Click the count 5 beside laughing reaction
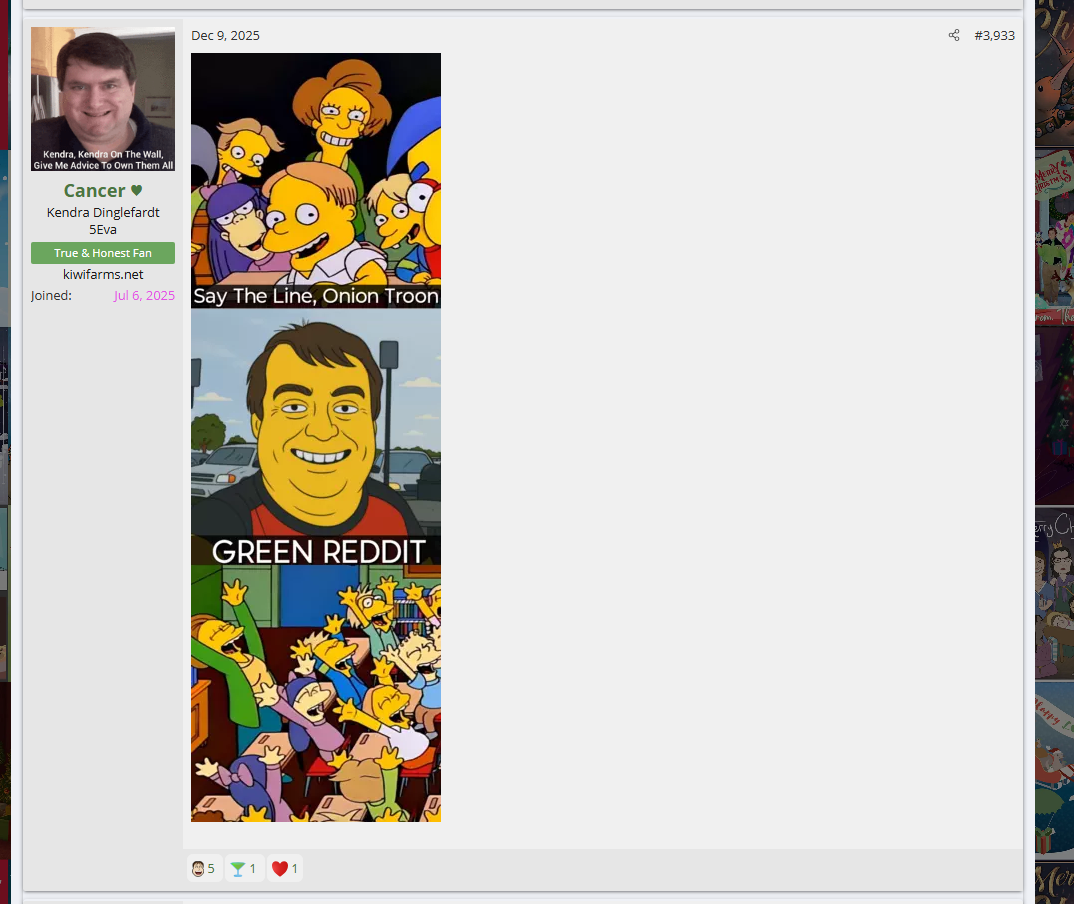 click(211, 869)
